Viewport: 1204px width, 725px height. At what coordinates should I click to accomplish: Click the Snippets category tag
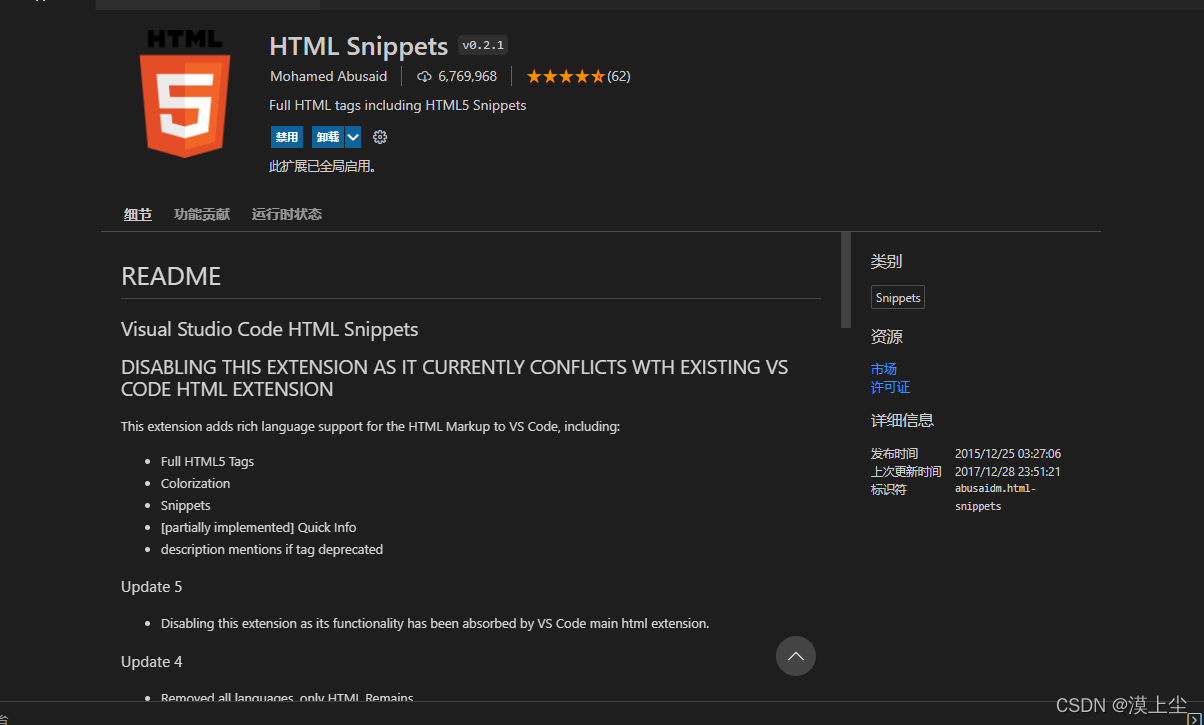coord(898,298)
